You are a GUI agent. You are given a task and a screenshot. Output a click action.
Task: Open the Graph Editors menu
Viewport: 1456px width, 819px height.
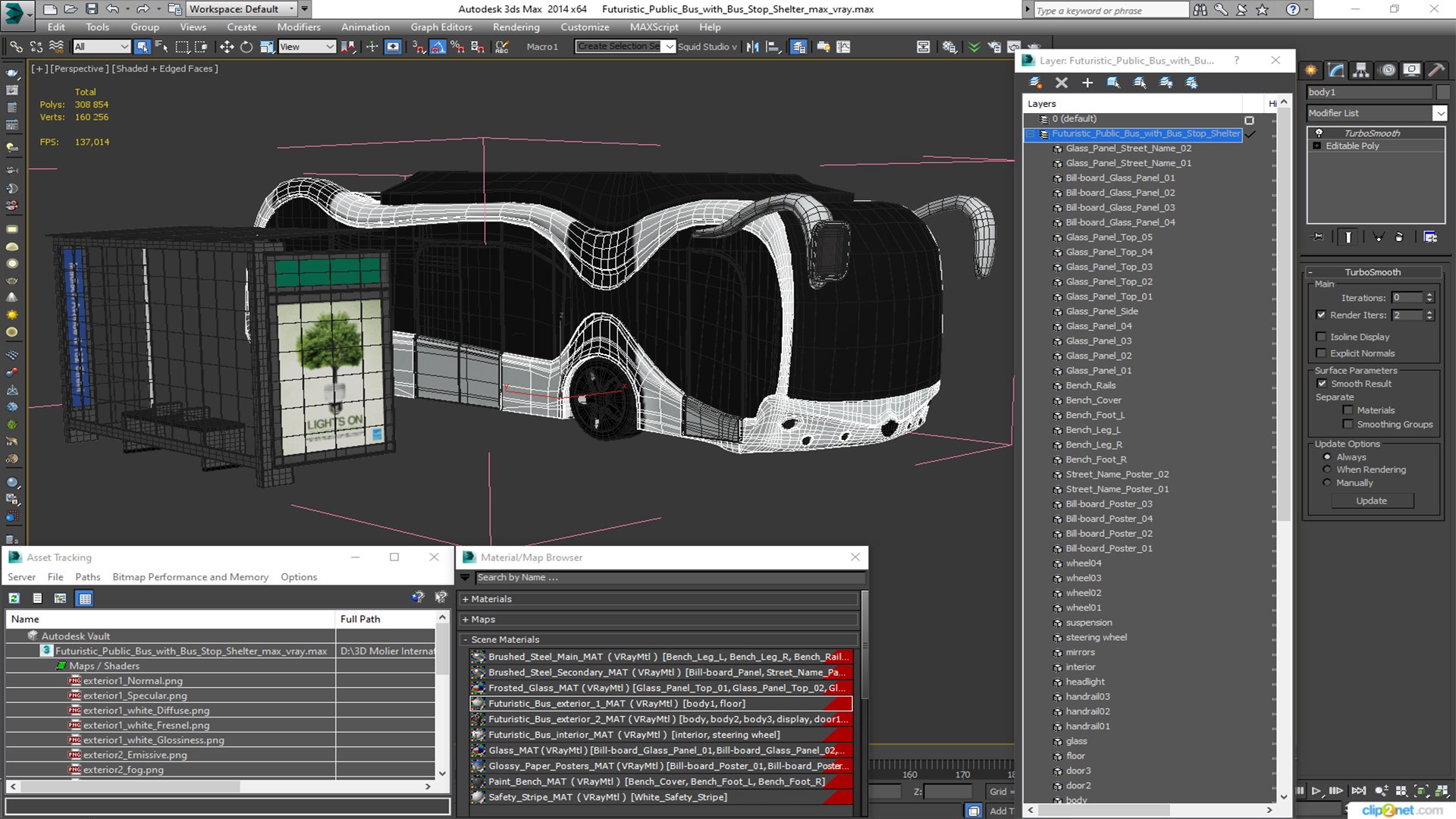click(441, 27)
